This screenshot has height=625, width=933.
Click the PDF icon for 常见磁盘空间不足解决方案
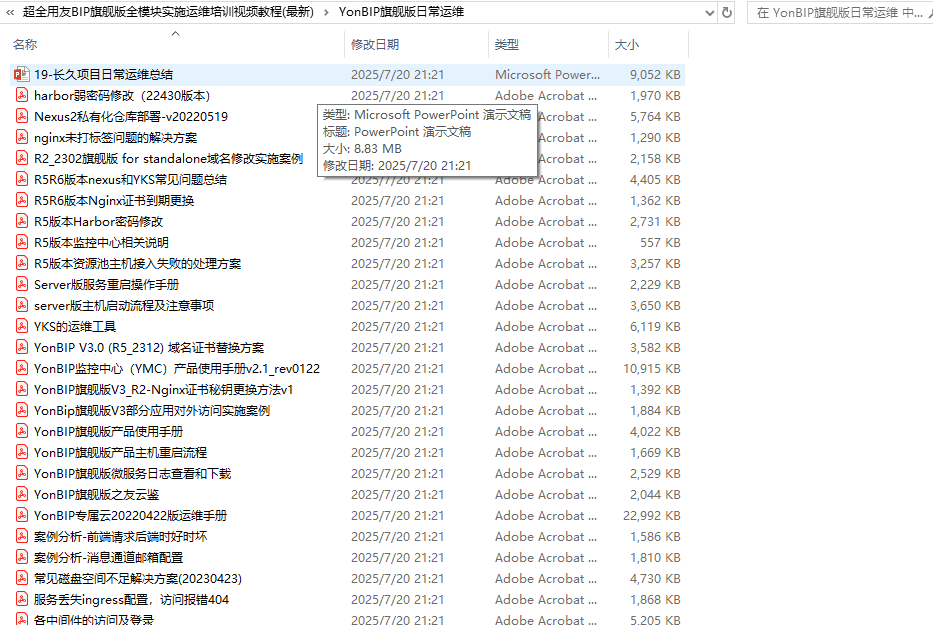(x=22, y=578)
